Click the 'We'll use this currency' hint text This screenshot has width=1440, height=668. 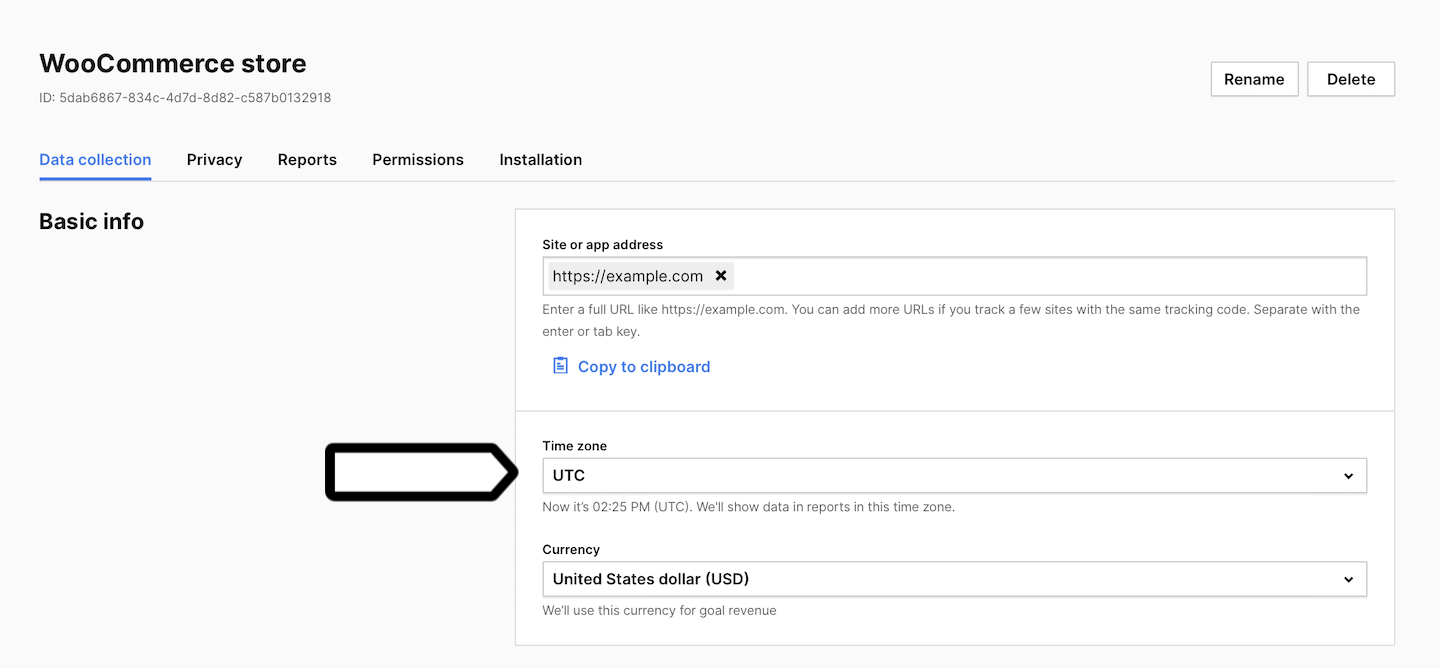click(659, 610)
